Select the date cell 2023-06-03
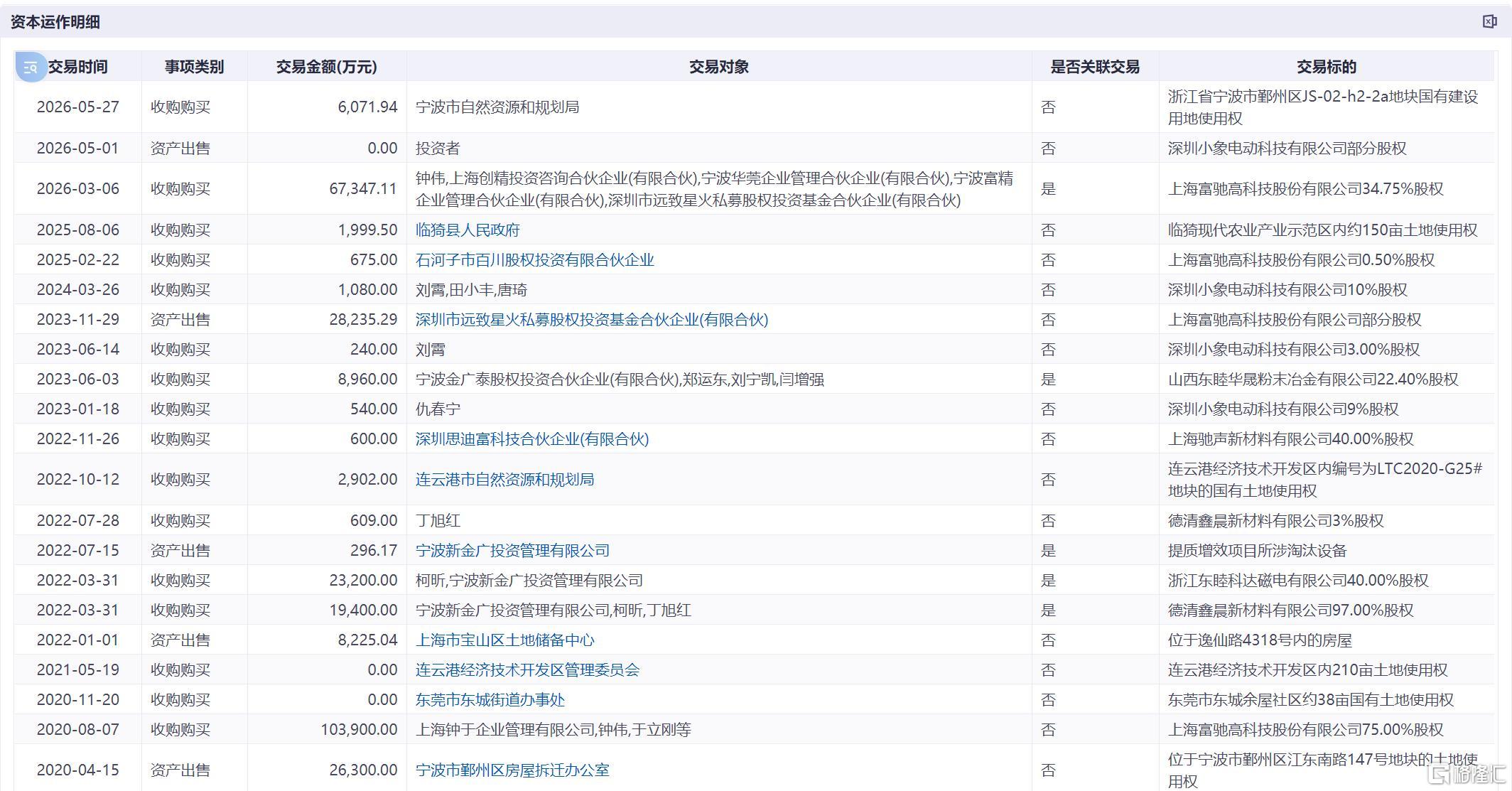Image resolution: width=1512 pixels, height=791 pixels. pyautogui.click(x=77, y=380)
